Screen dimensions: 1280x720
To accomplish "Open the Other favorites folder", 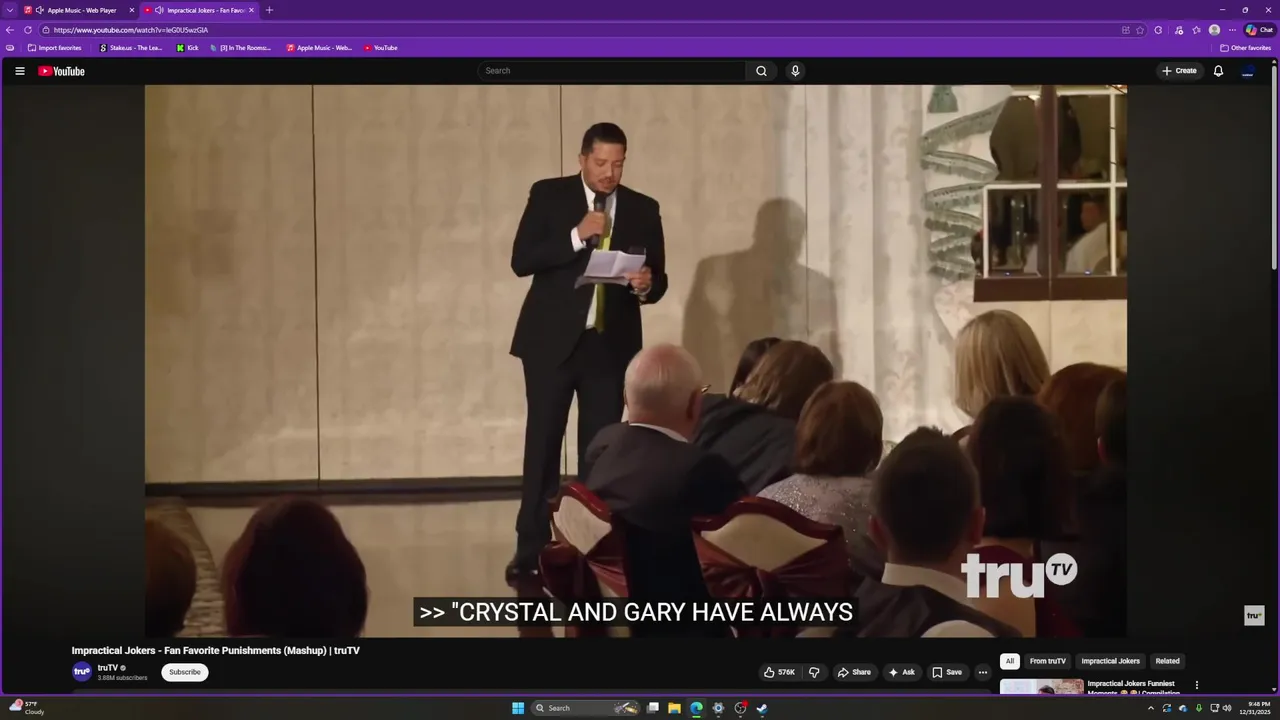I will [x=1246, y=48].
